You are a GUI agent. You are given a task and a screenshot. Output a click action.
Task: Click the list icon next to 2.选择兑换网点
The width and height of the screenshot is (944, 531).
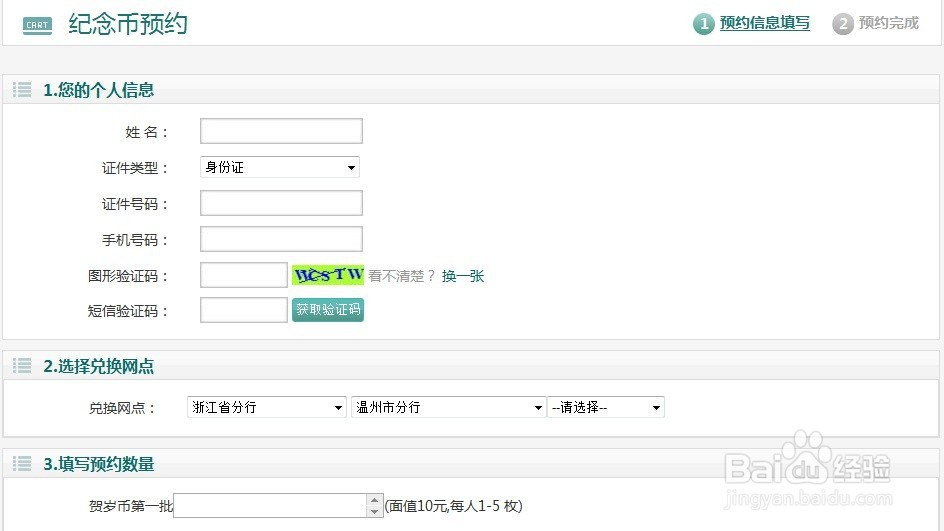[22, 366]
